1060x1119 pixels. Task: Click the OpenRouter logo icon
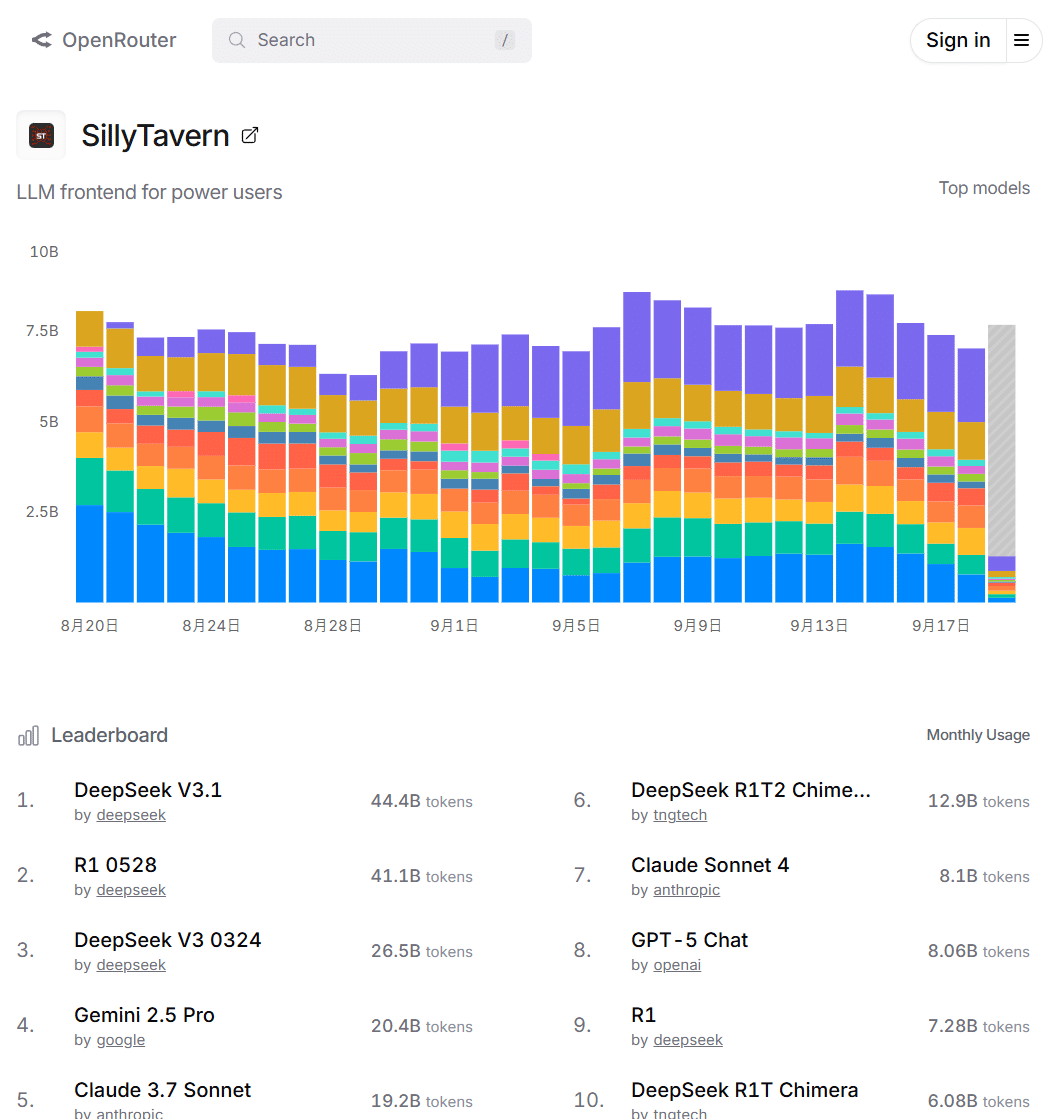[41, 40]
